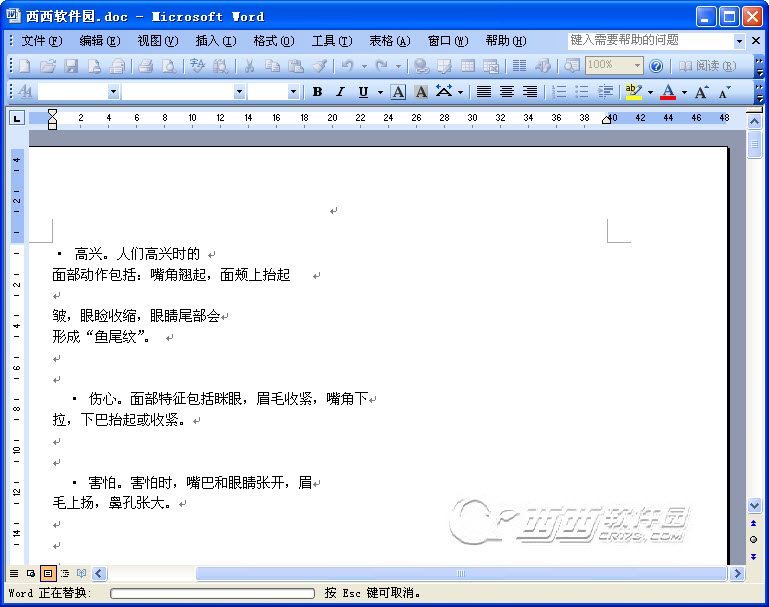Click in the help question input field

651,40
